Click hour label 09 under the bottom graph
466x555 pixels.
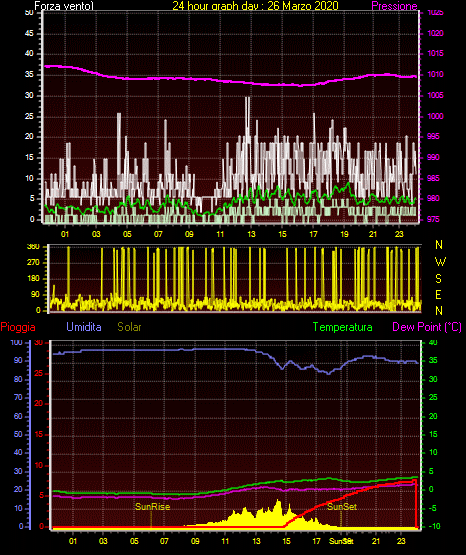(x=195, y=541)
